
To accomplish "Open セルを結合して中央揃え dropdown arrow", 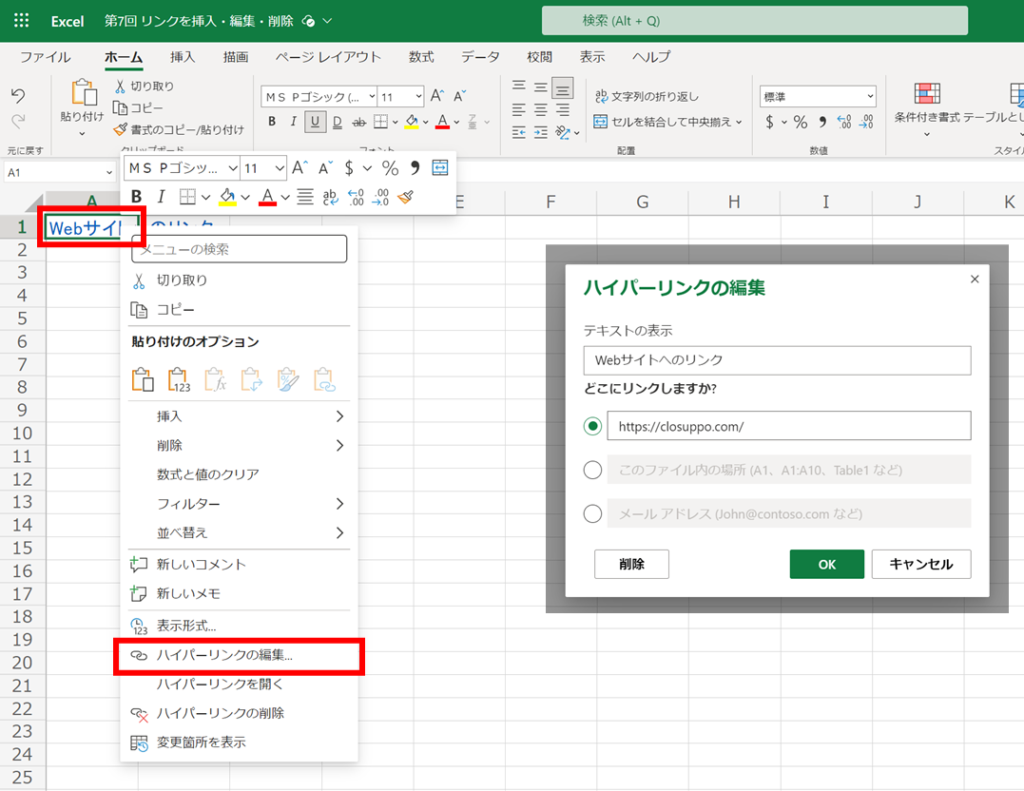I will [739, 121].
